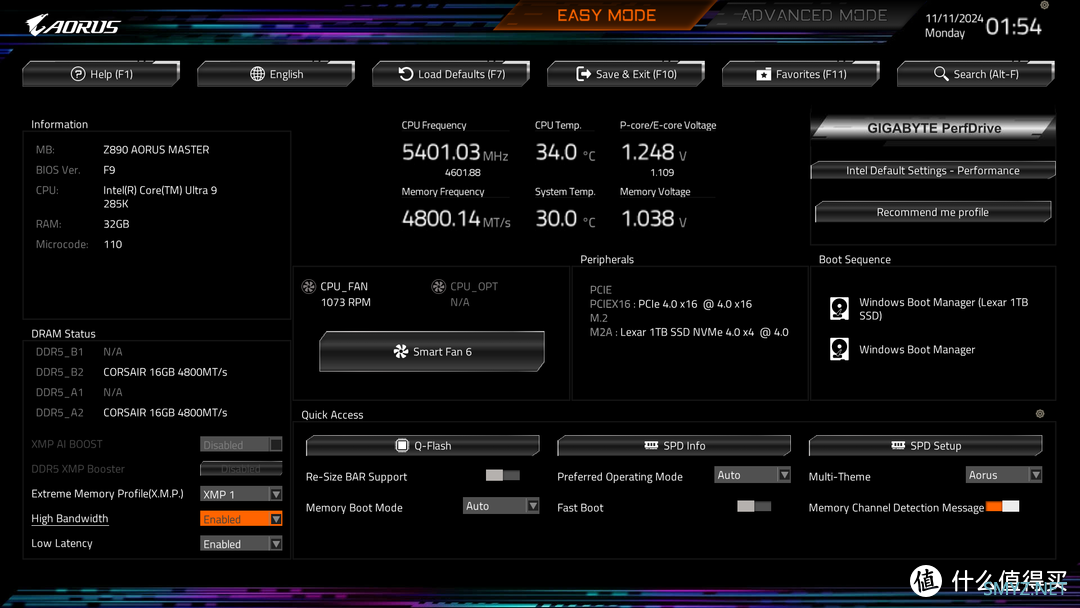1080x608 pixels.
Task: Toggle Re-Size BAR Support switch
Action: (x=503, y=476)
